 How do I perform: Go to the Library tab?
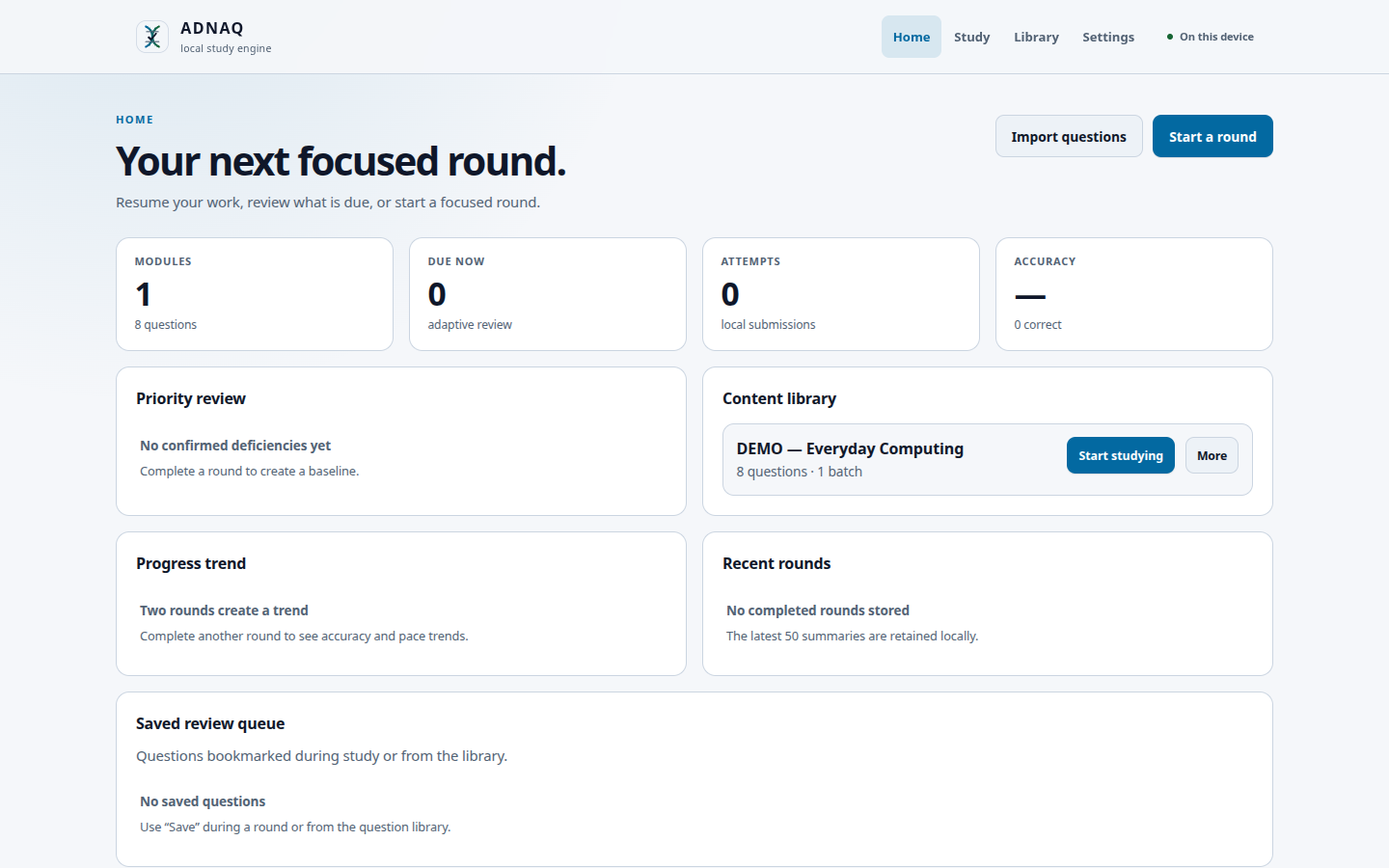click(x=1036, y=37)
